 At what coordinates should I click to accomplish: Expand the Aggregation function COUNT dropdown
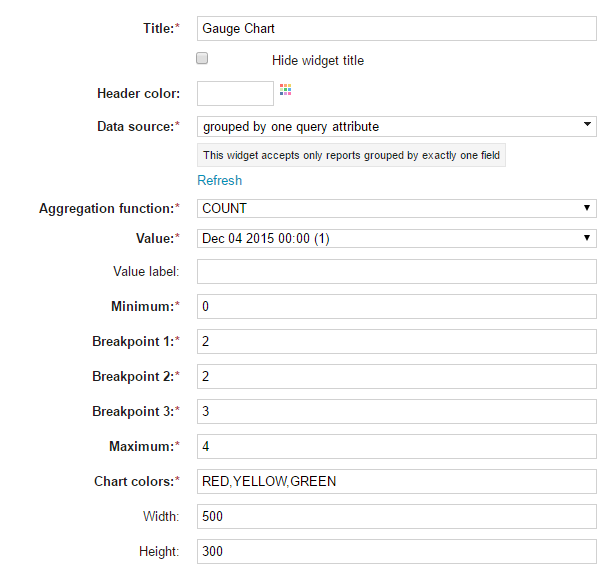point(397,208)
